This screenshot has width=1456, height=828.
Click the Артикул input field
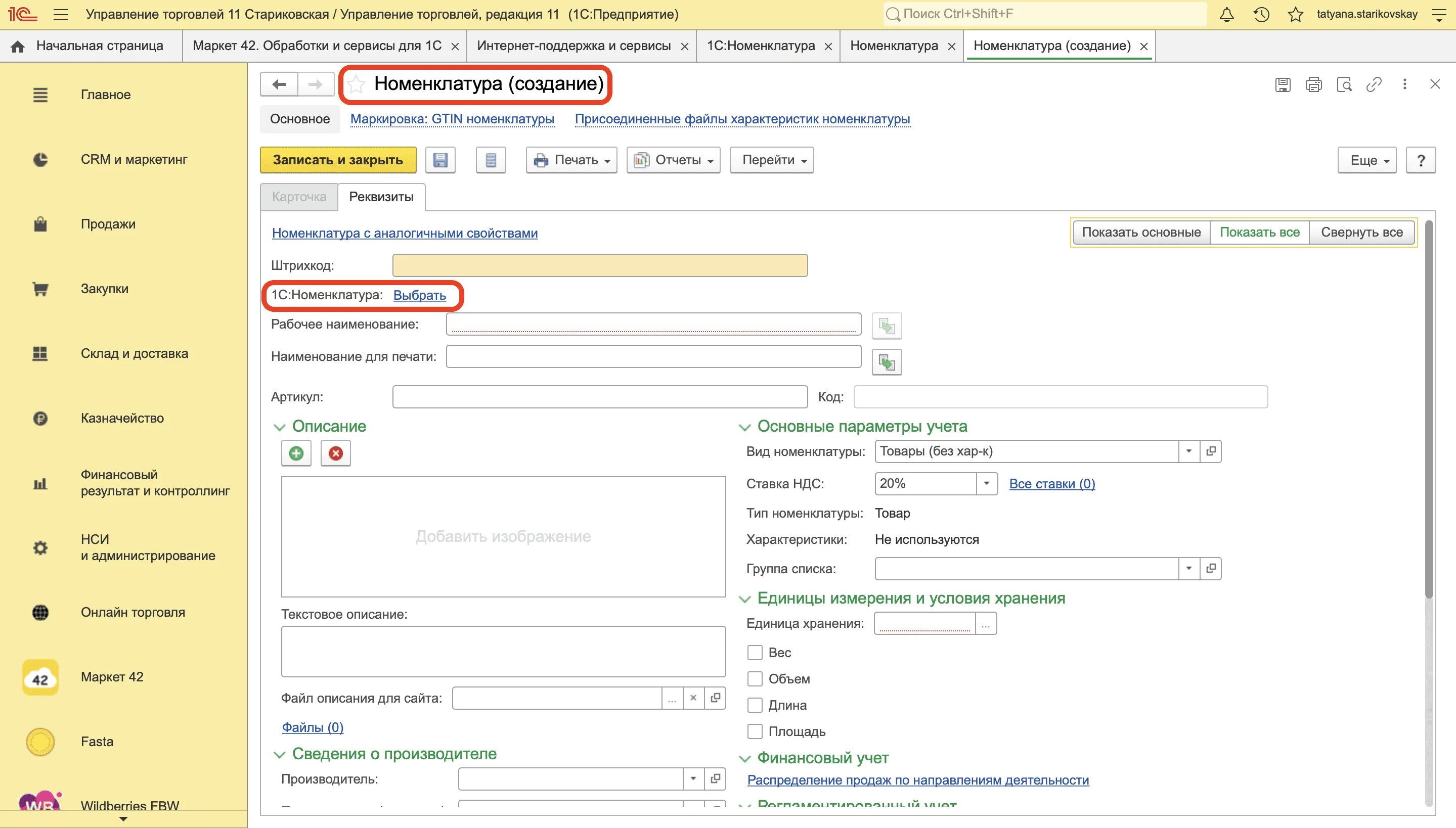point(600,397)
